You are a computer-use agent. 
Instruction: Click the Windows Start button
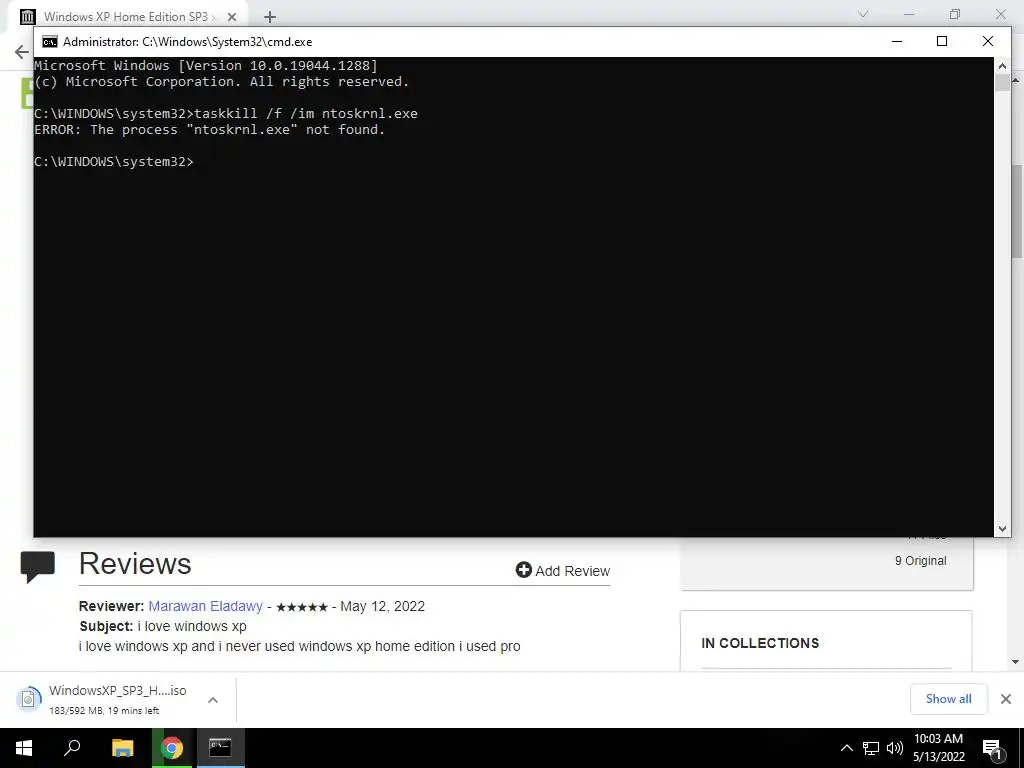(24, 748)
